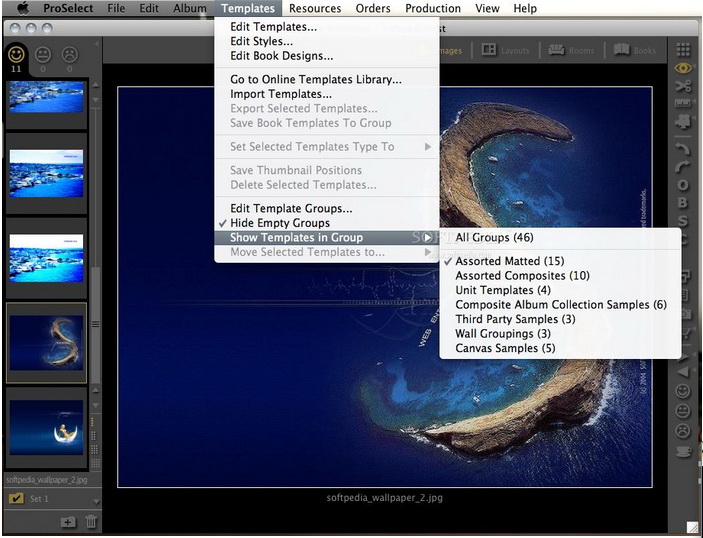This screenshot has width=703, height=538.
Task: Click the trash icon below thumbnail list
Action: [x=91, y=521]
